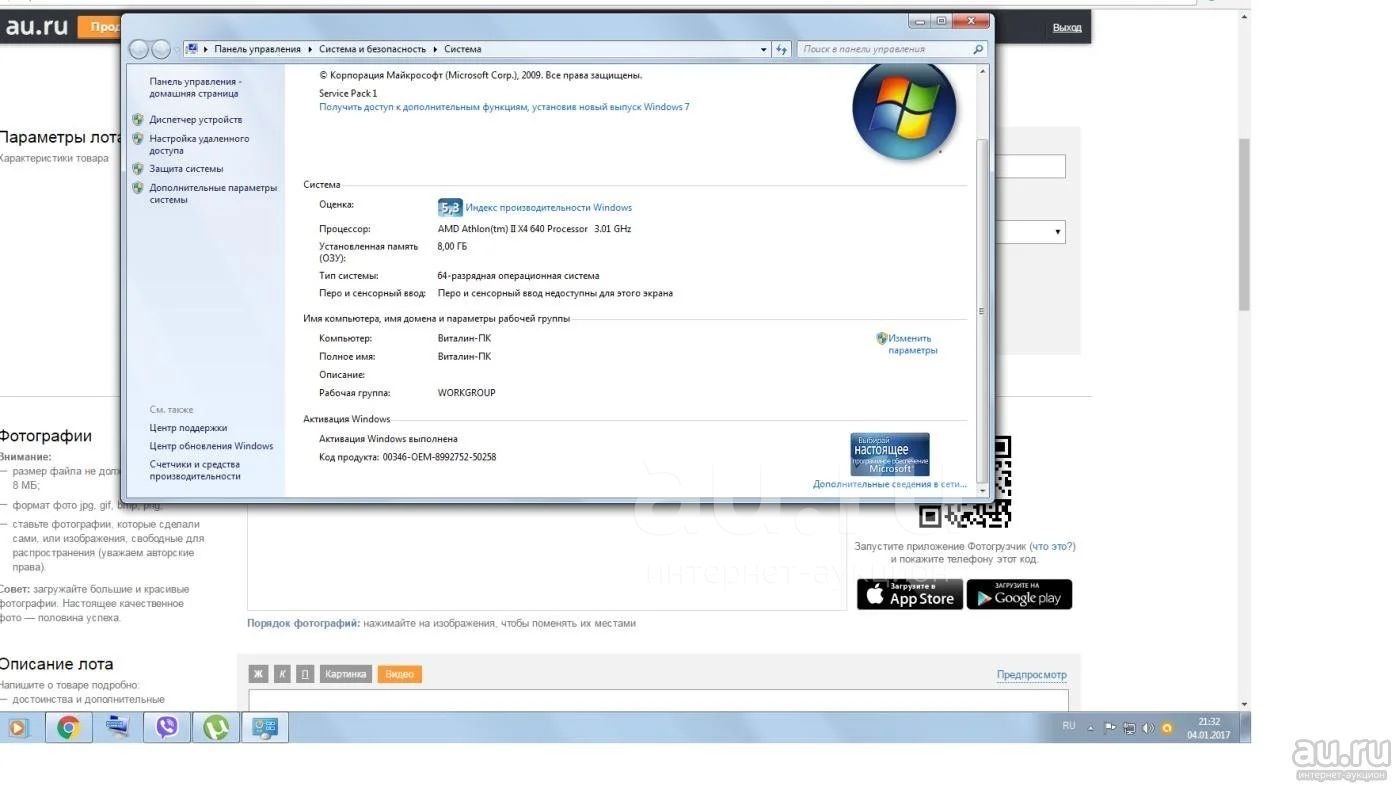Click the volume speaker tray icon
This screenshot has width=1400, height=786.
1148,728
